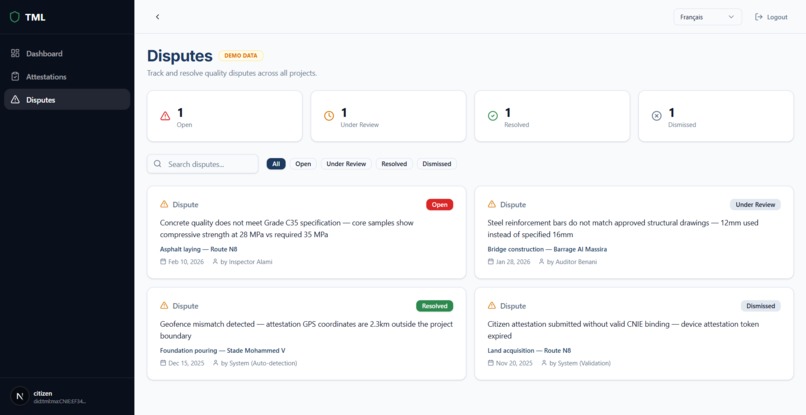Click the Attestations clipboard icon
Viewport: 806px width, 415px height.
coord(15,77)
